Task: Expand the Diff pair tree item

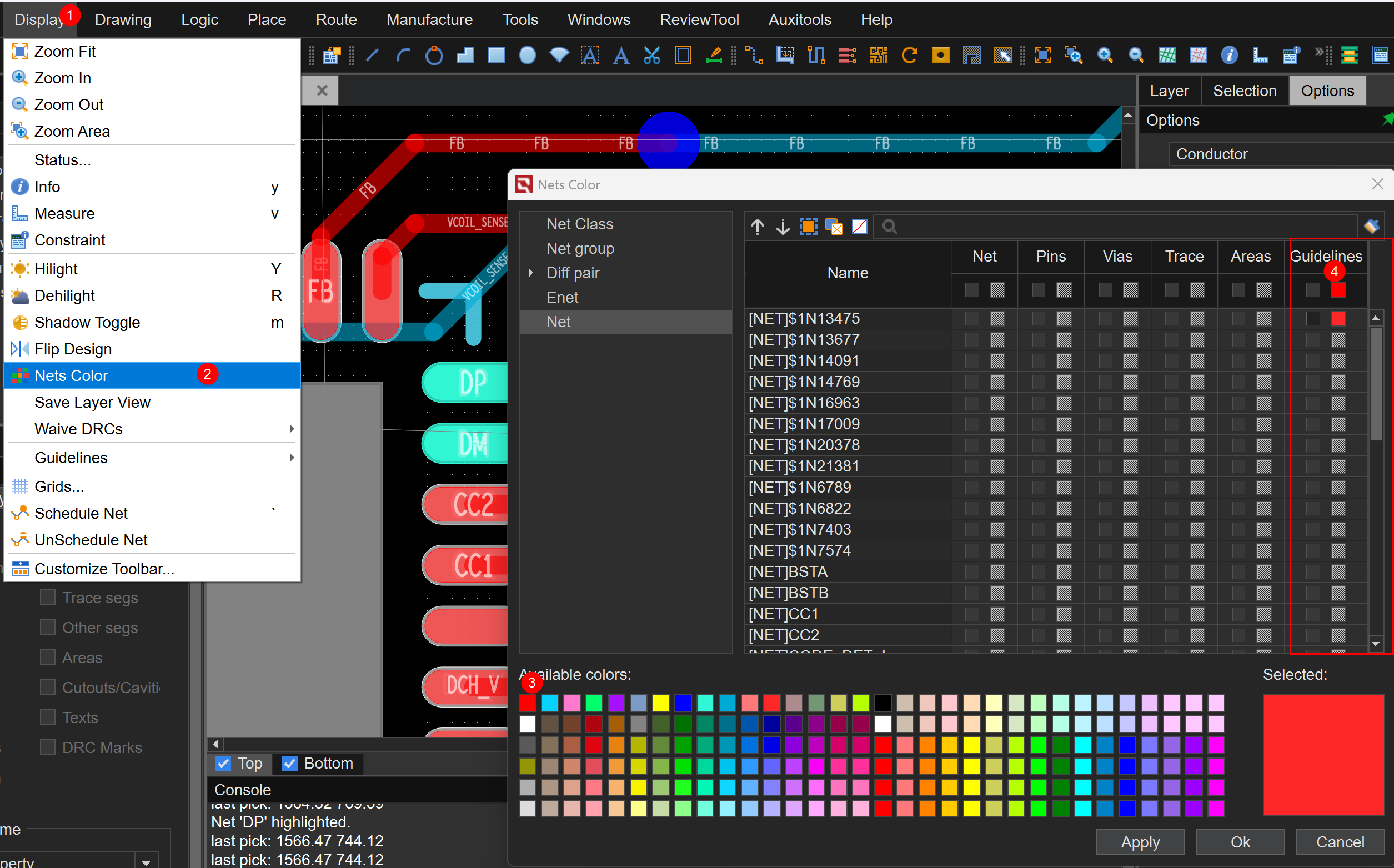Action: click(x=531, y=273)
